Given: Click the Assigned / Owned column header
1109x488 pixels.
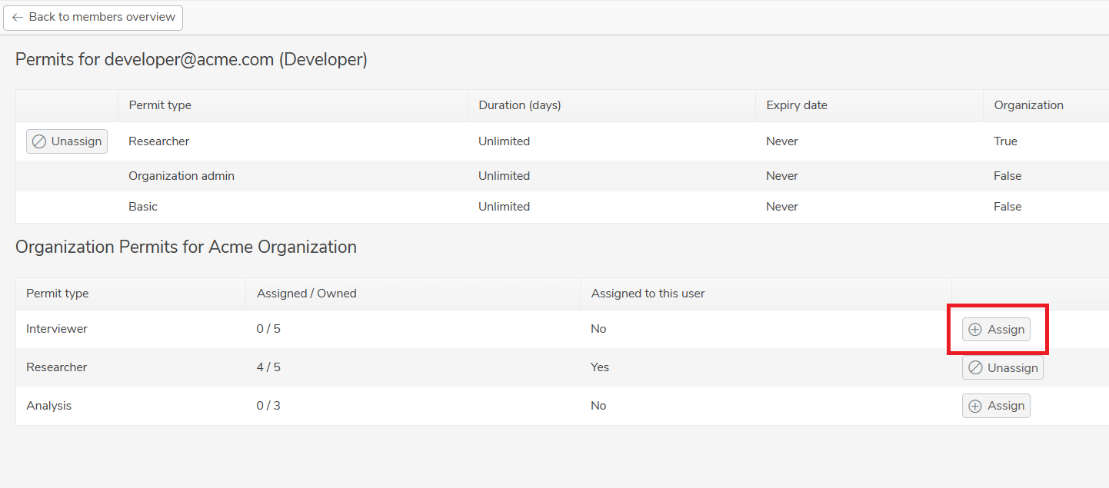Looking at the screenshot, I should tap(306, 294).
